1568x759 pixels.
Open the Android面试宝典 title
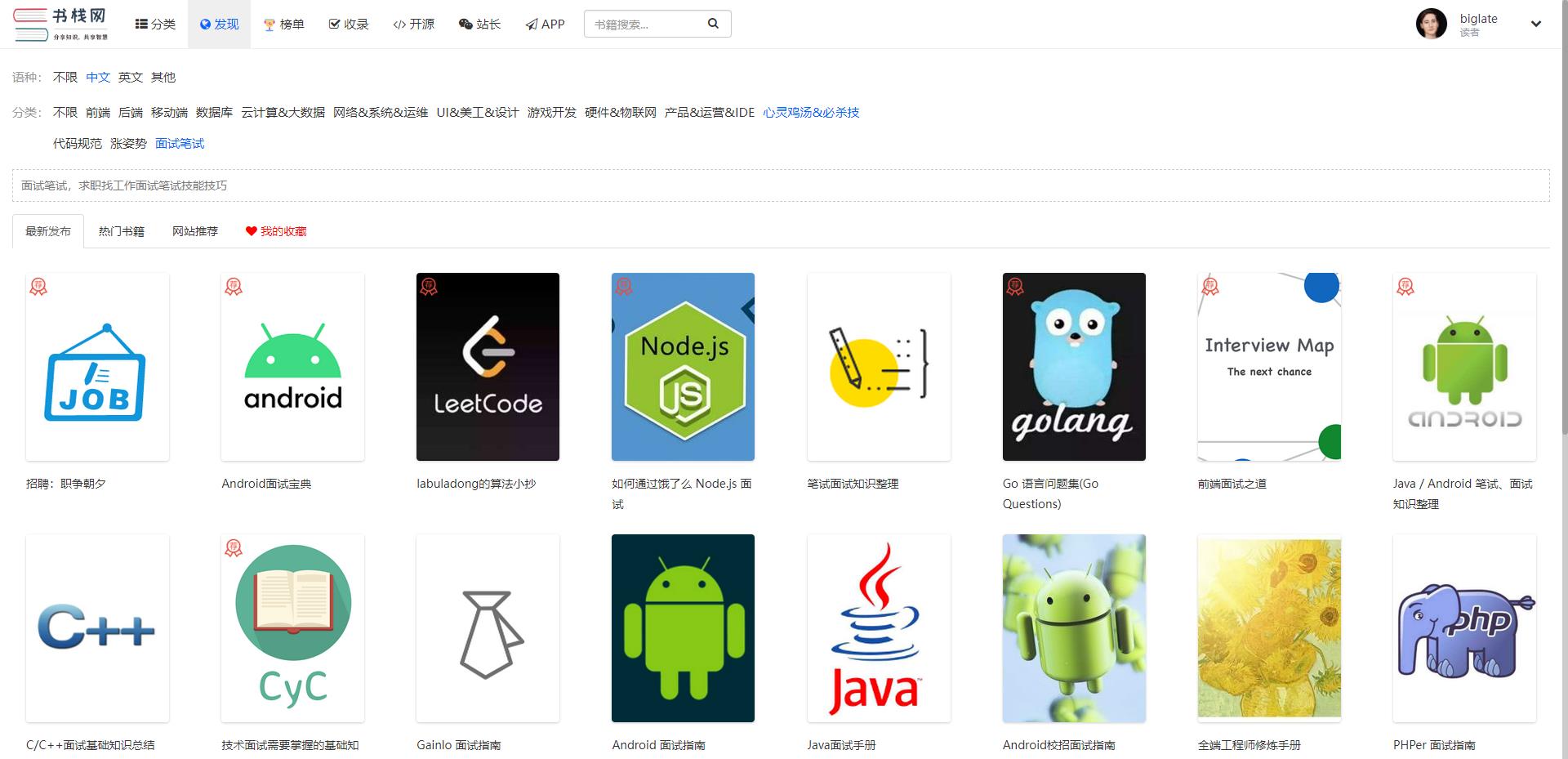click(266, 484)
